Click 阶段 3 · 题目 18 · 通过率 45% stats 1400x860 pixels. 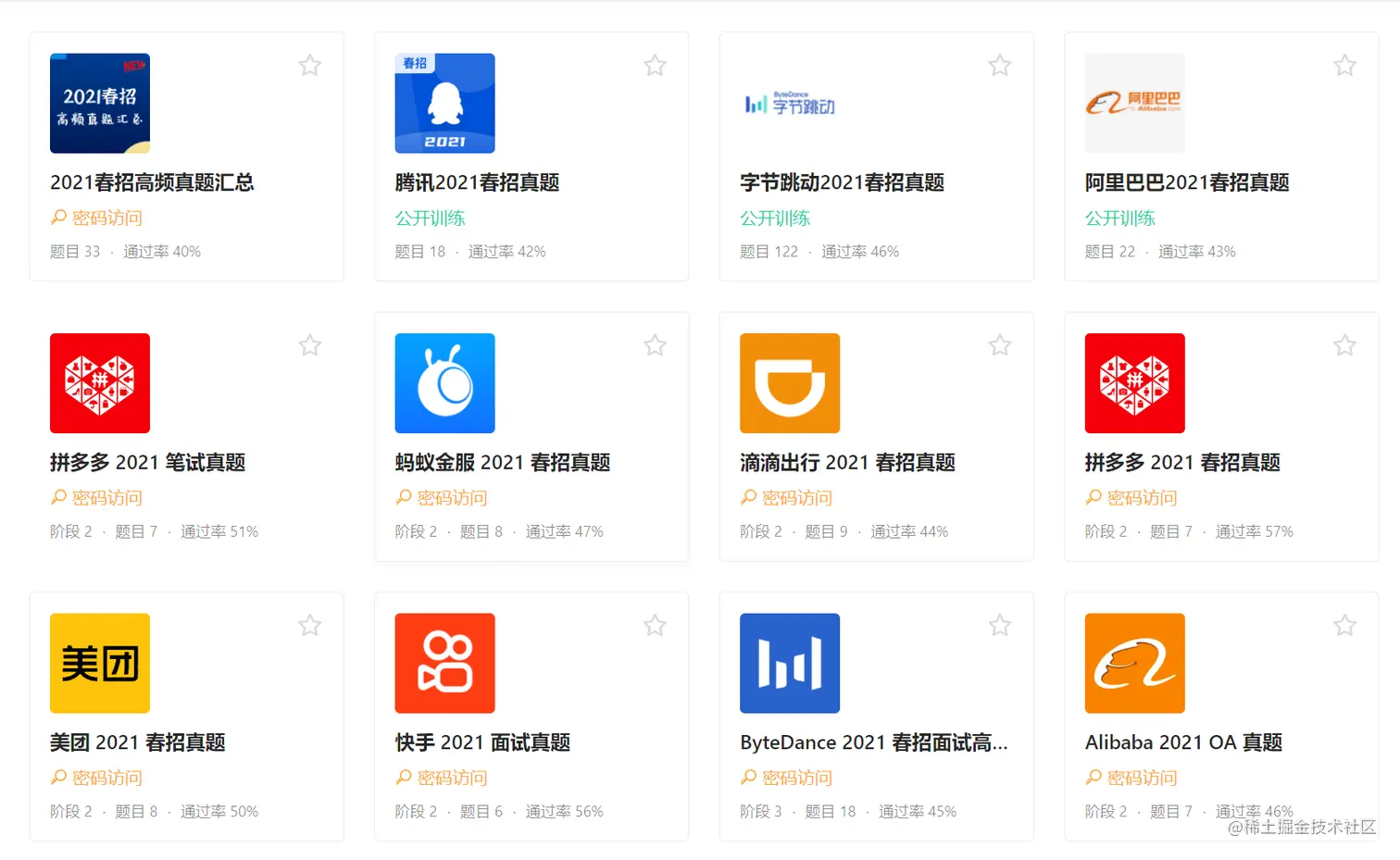(848, 812)
